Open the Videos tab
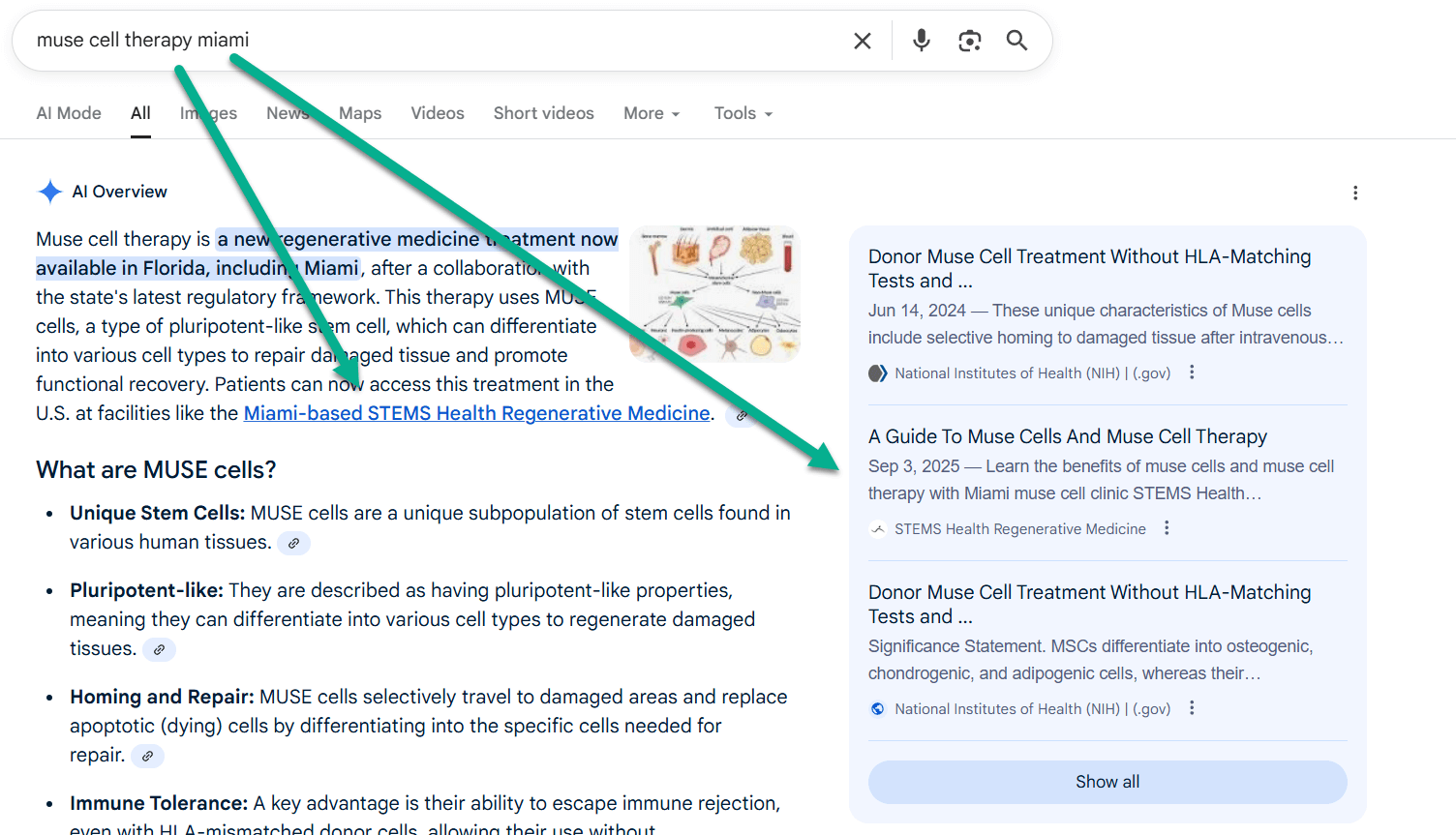Viewport: 1456px width, 835px height. click(x=438, y=113)
